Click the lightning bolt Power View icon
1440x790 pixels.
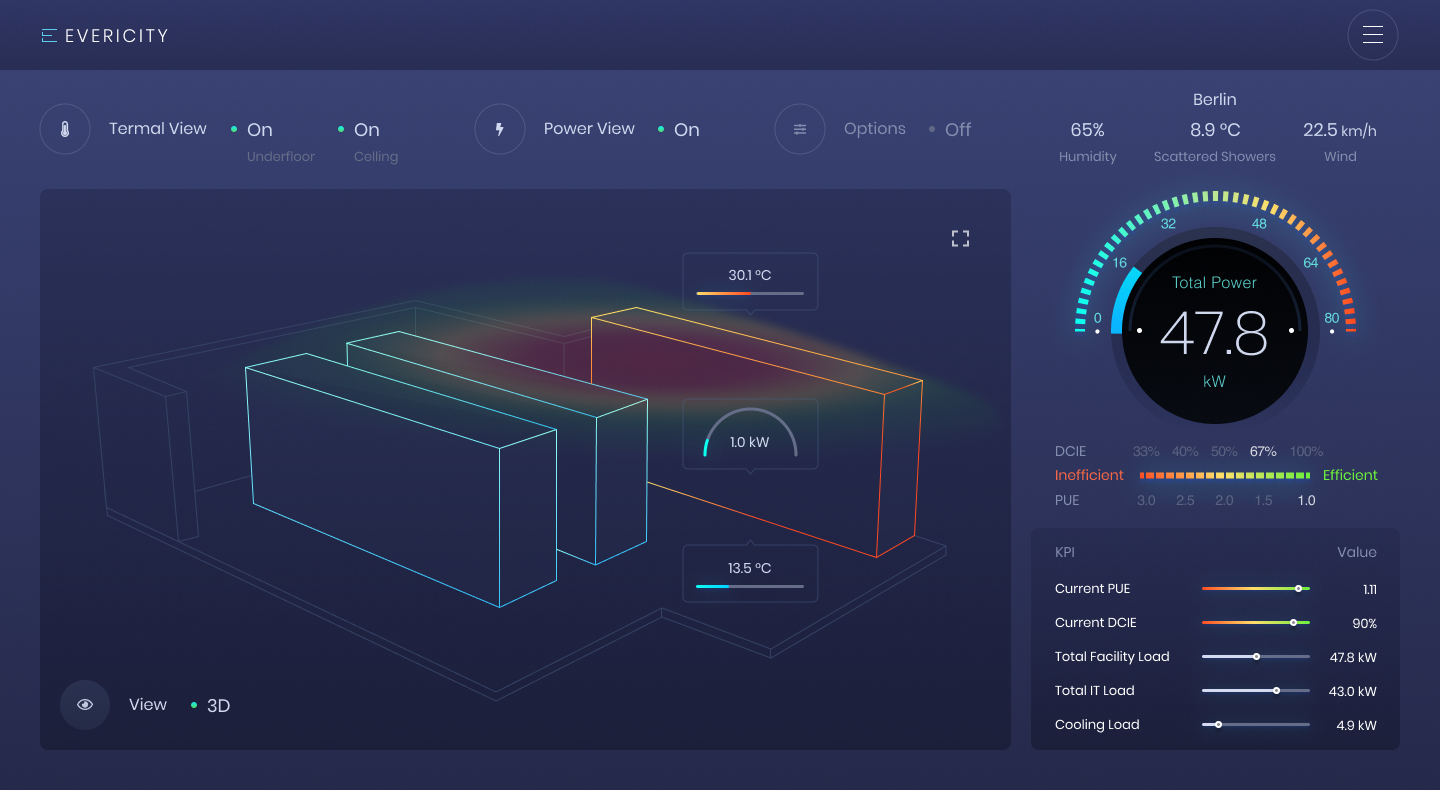click(x=500, y=130)
